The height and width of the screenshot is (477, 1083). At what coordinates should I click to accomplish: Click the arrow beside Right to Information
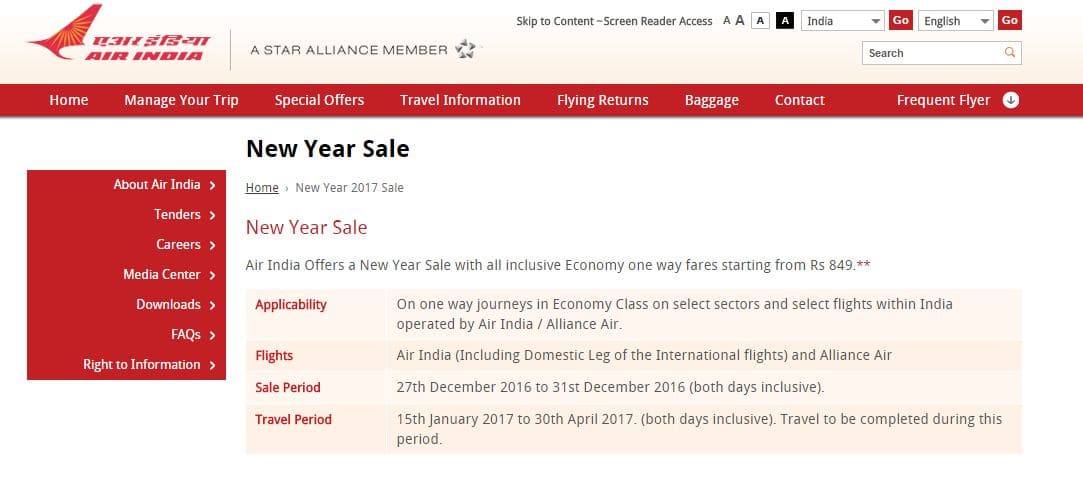point(213,365)
